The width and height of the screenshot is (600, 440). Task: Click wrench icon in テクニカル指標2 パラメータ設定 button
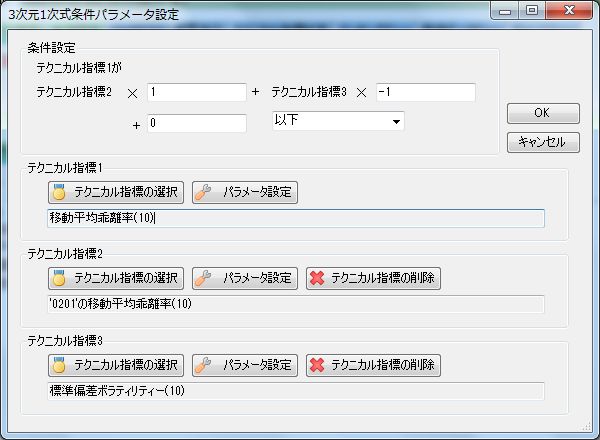pyautogui.click(x=203, y=278)
